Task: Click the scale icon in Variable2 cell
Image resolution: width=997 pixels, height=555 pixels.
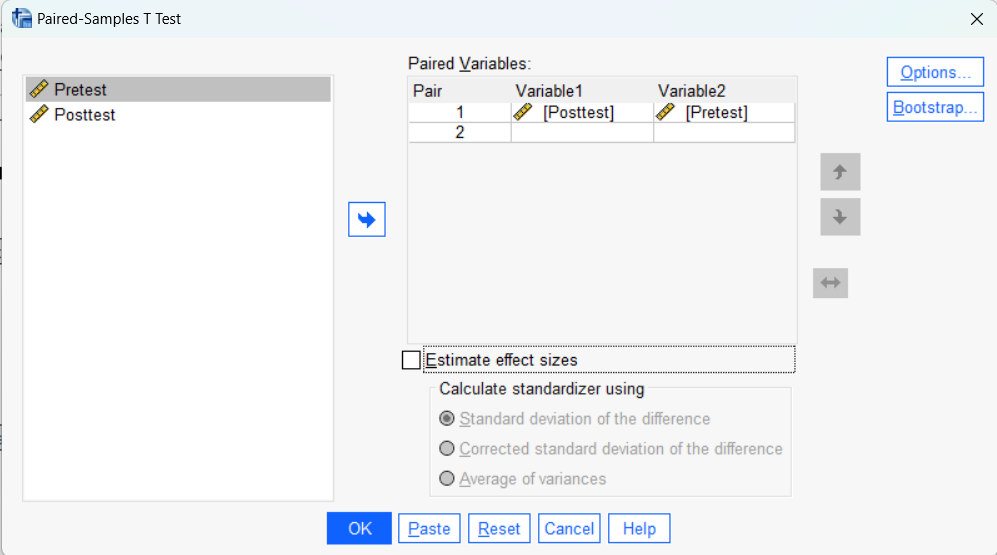Action: (665, 113)
